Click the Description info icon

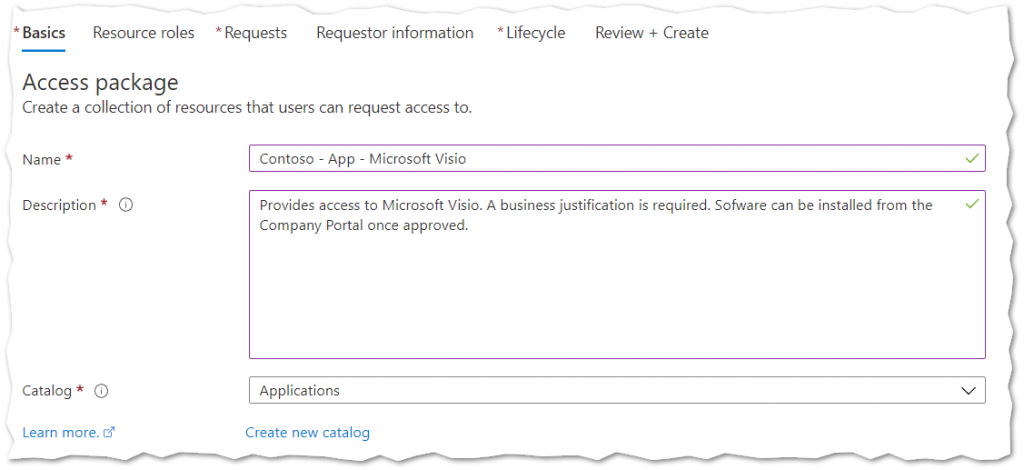point(126,205)
